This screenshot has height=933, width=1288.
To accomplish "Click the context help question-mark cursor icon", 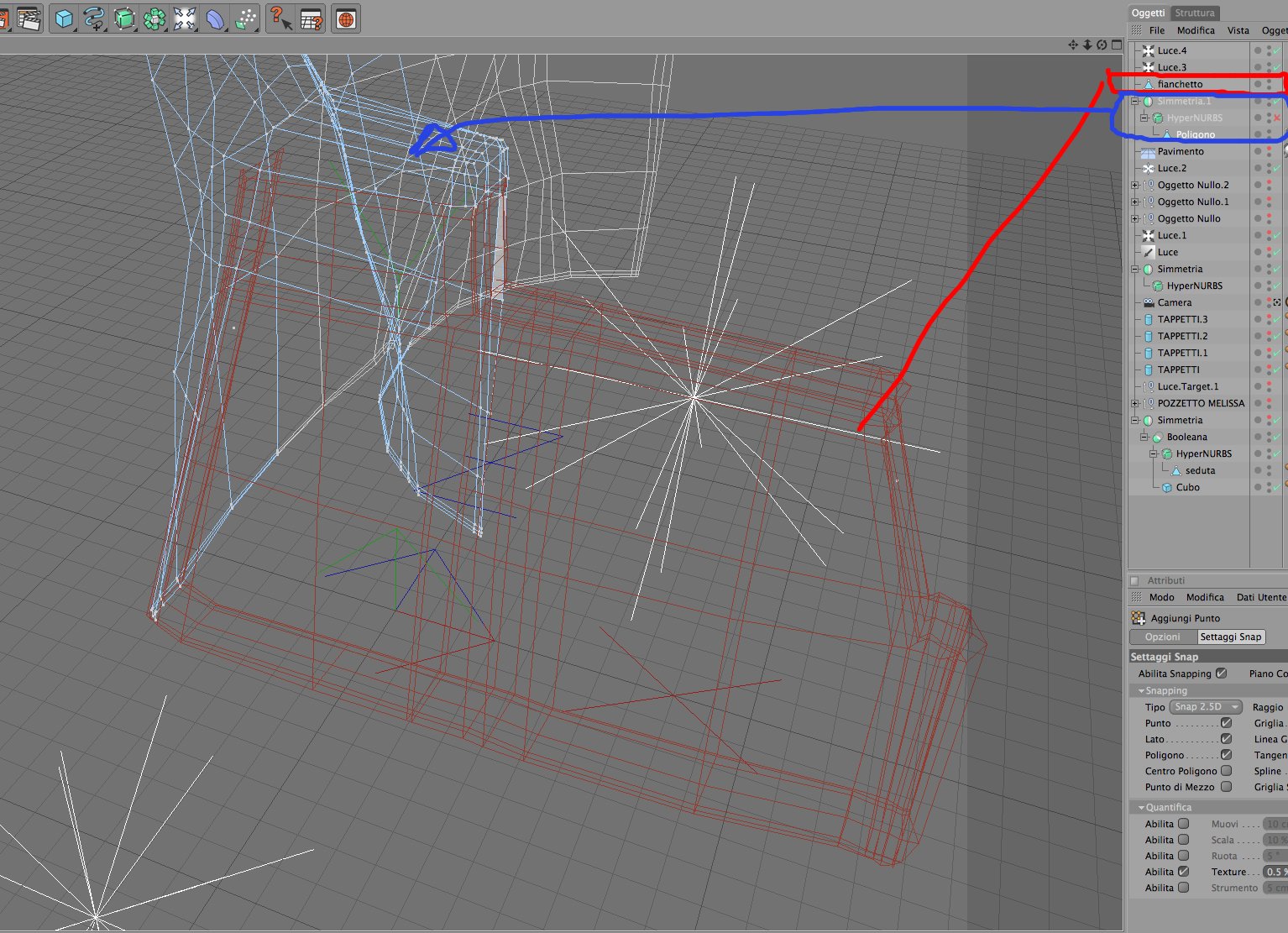I will [x=280, y=18].
